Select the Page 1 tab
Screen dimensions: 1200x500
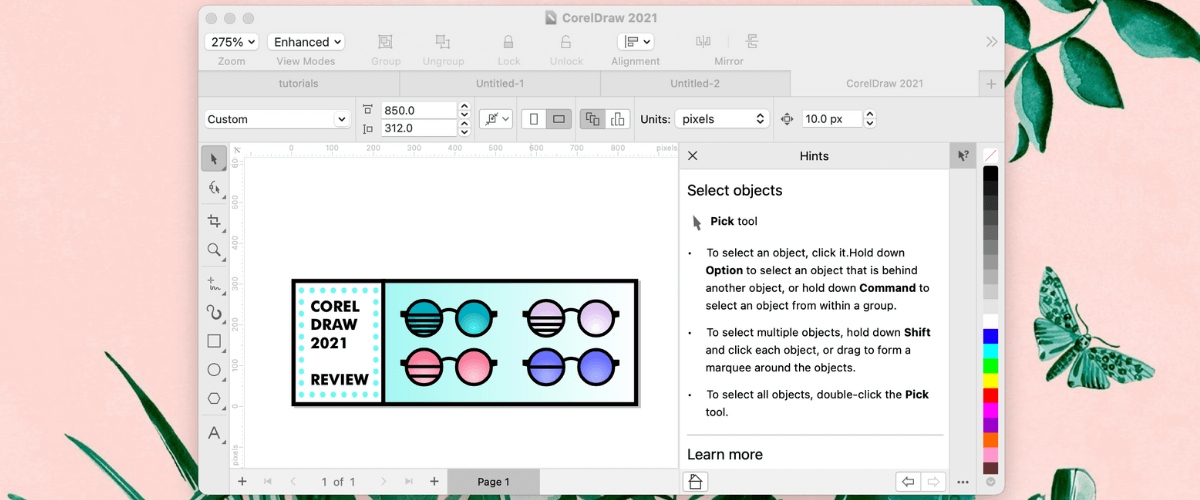pyautogui.click(x=494, y=482)
